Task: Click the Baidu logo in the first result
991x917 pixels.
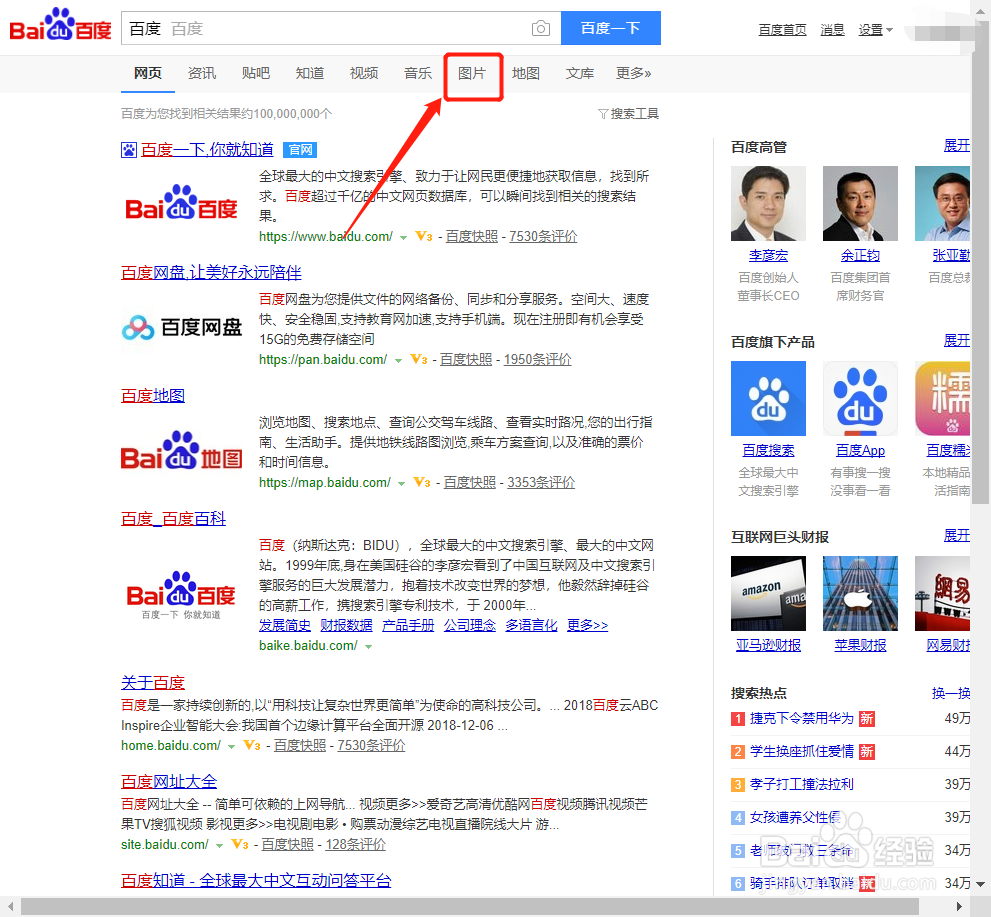Action: coord(182,203)
